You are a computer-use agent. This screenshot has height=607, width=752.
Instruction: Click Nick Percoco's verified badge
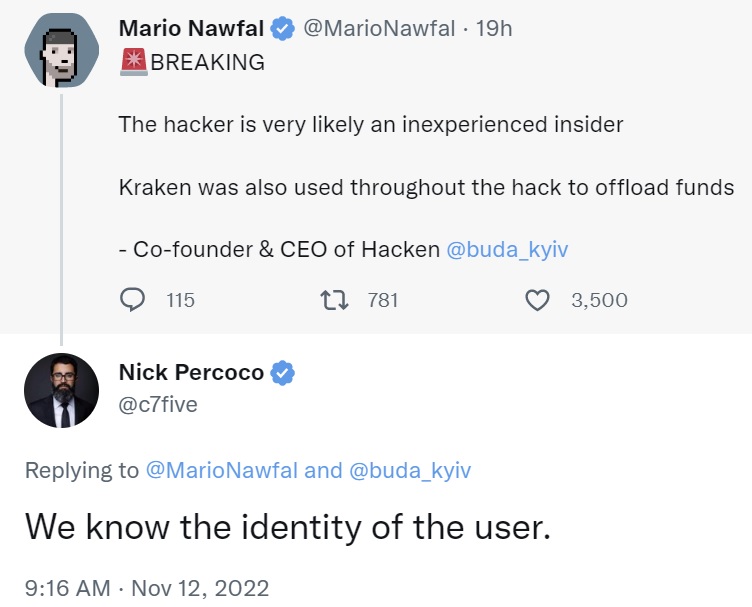coord(283,373)
